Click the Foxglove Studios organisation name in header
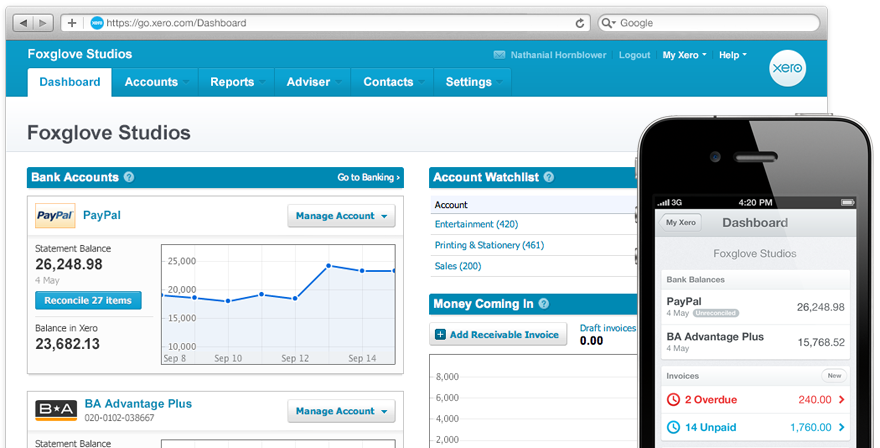 click(x=80, y=54)
